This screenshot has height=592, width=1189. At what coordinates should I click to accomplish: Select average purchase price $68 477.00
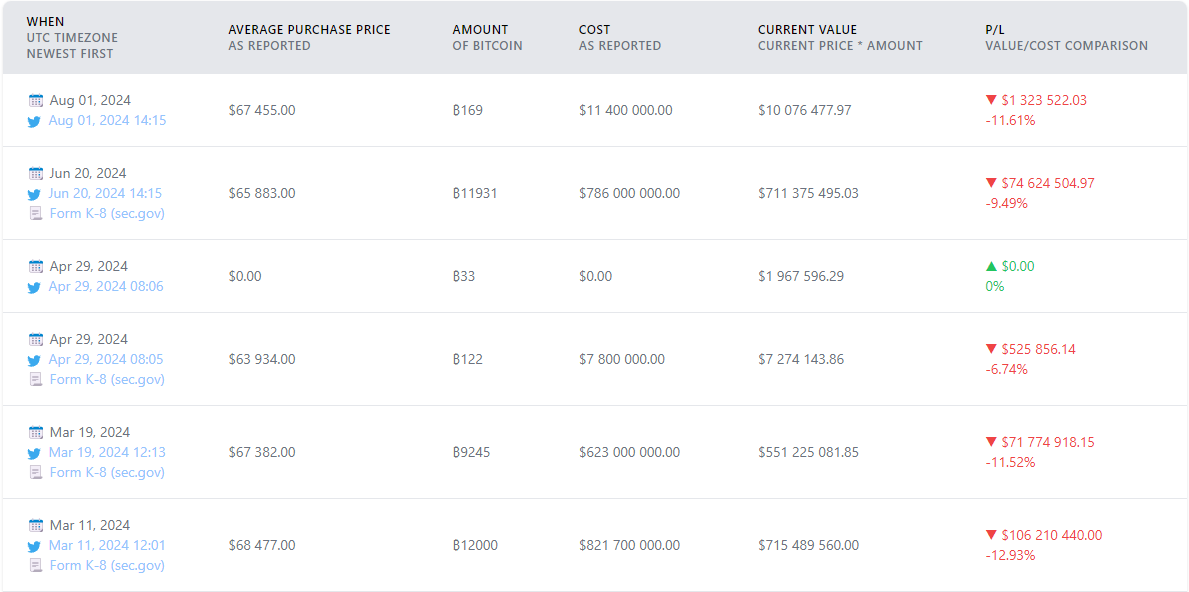[262, 545]
